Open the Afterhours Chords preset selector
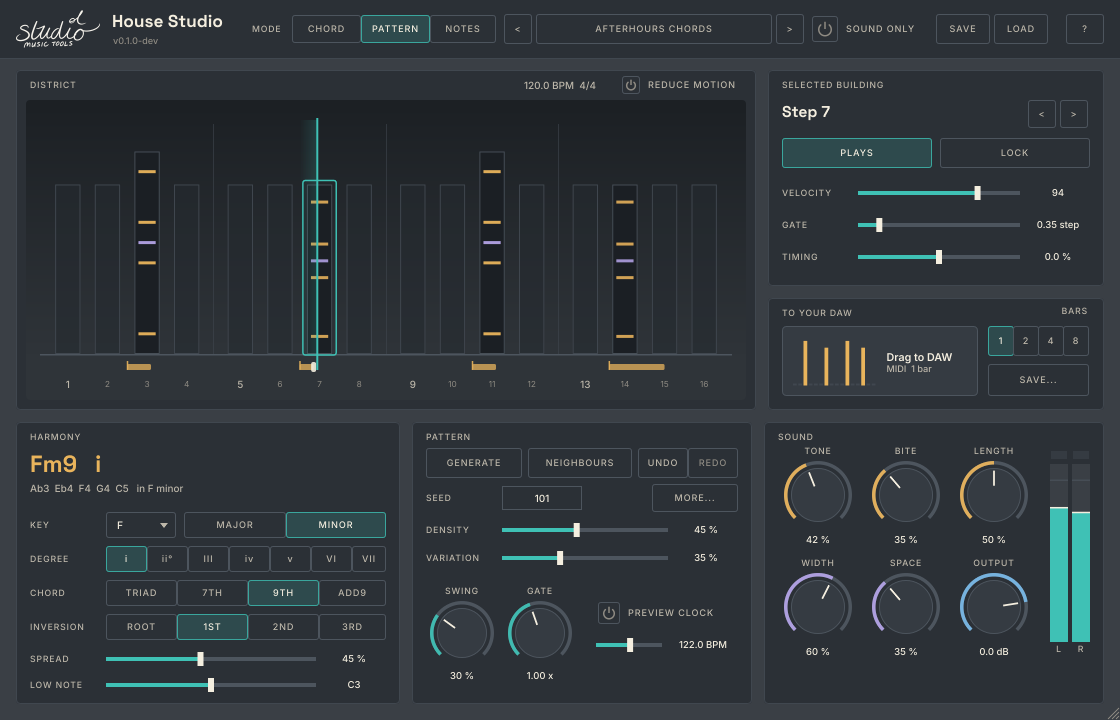The height and width of the screenshot is (720, 1120). click(654, 29)
